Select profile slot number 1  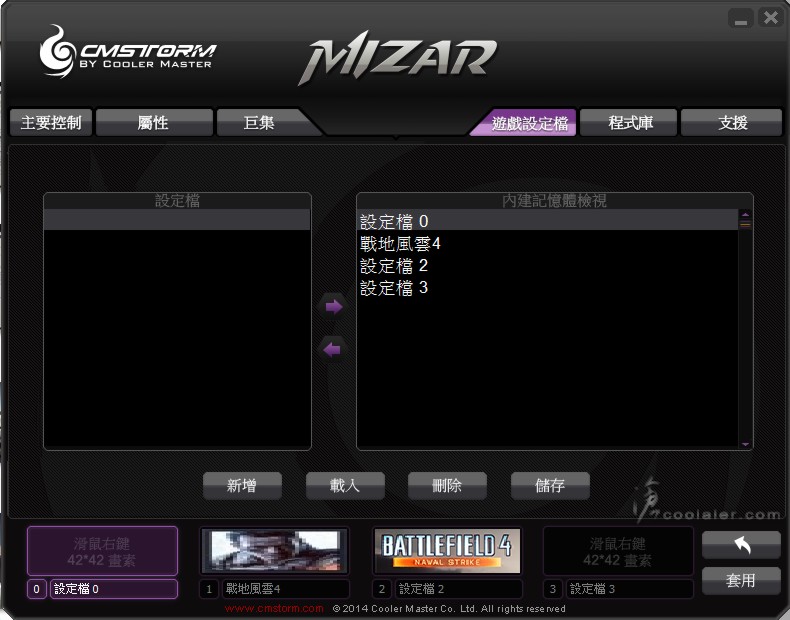pyautogui.click(x=209, y=589)
